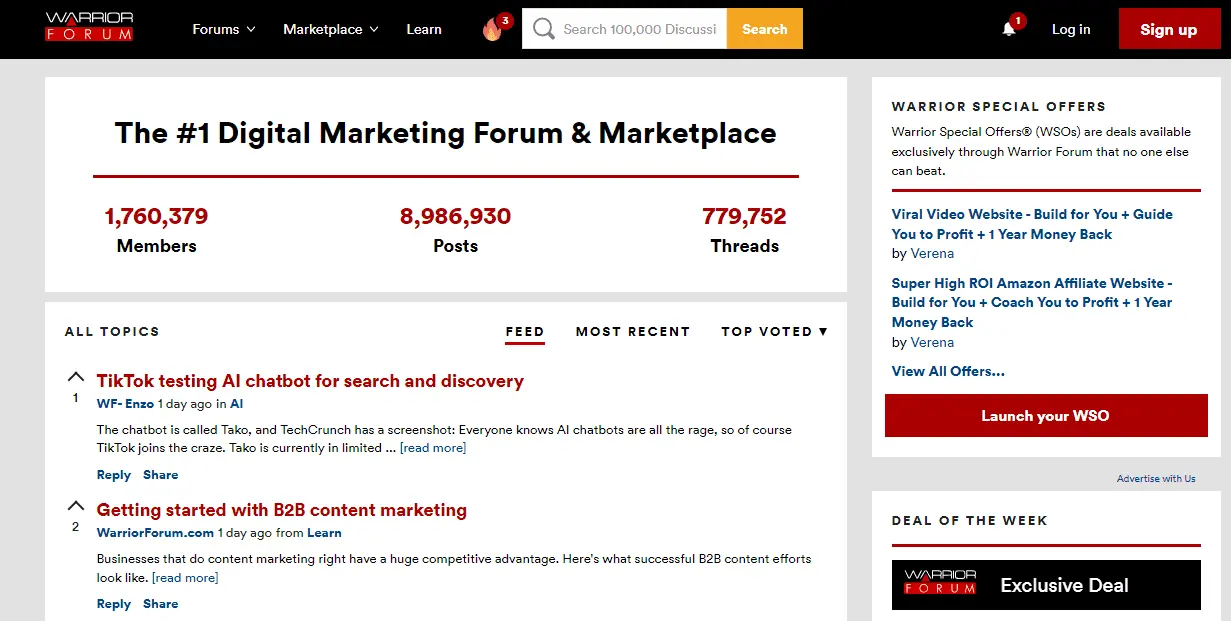Open Super High ROI Amazon Affiliate offer

tap(1032, 302)
